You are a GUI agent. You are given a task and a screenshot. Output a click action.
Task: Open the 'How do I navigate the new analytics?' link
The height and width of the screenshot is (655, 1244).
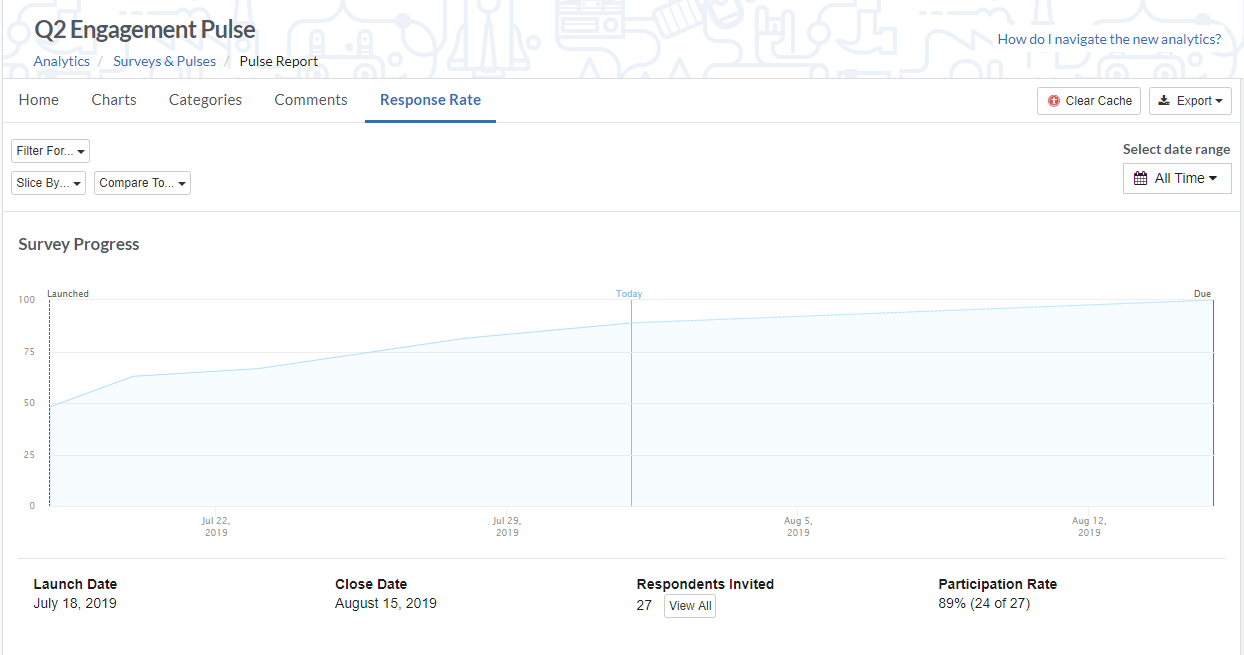coord(1109,38)
